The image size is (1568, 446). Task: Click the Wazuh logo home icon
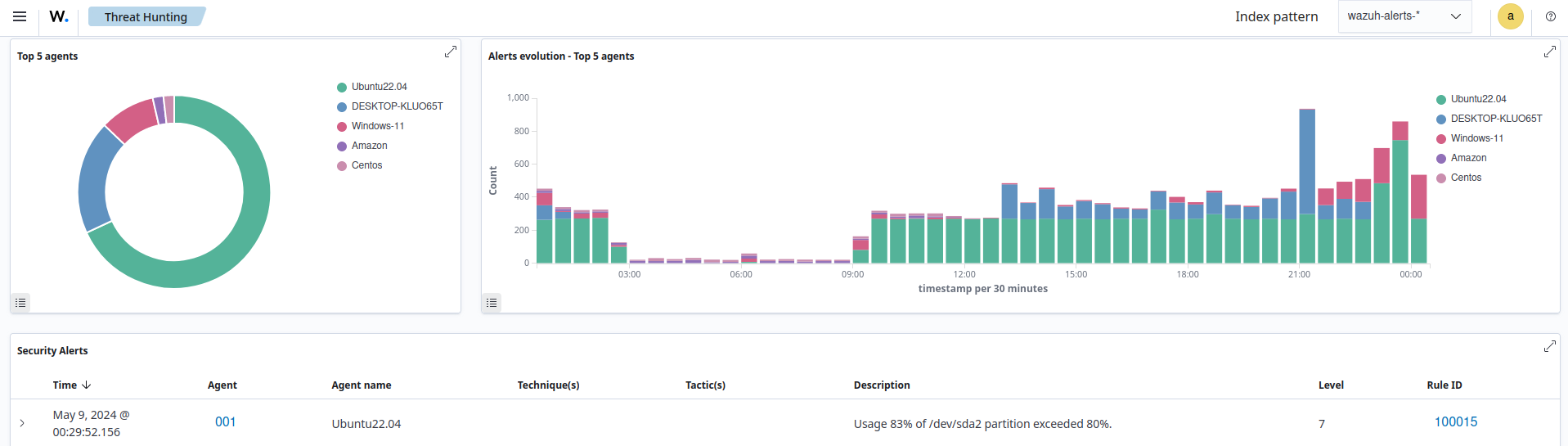[59, 16]
